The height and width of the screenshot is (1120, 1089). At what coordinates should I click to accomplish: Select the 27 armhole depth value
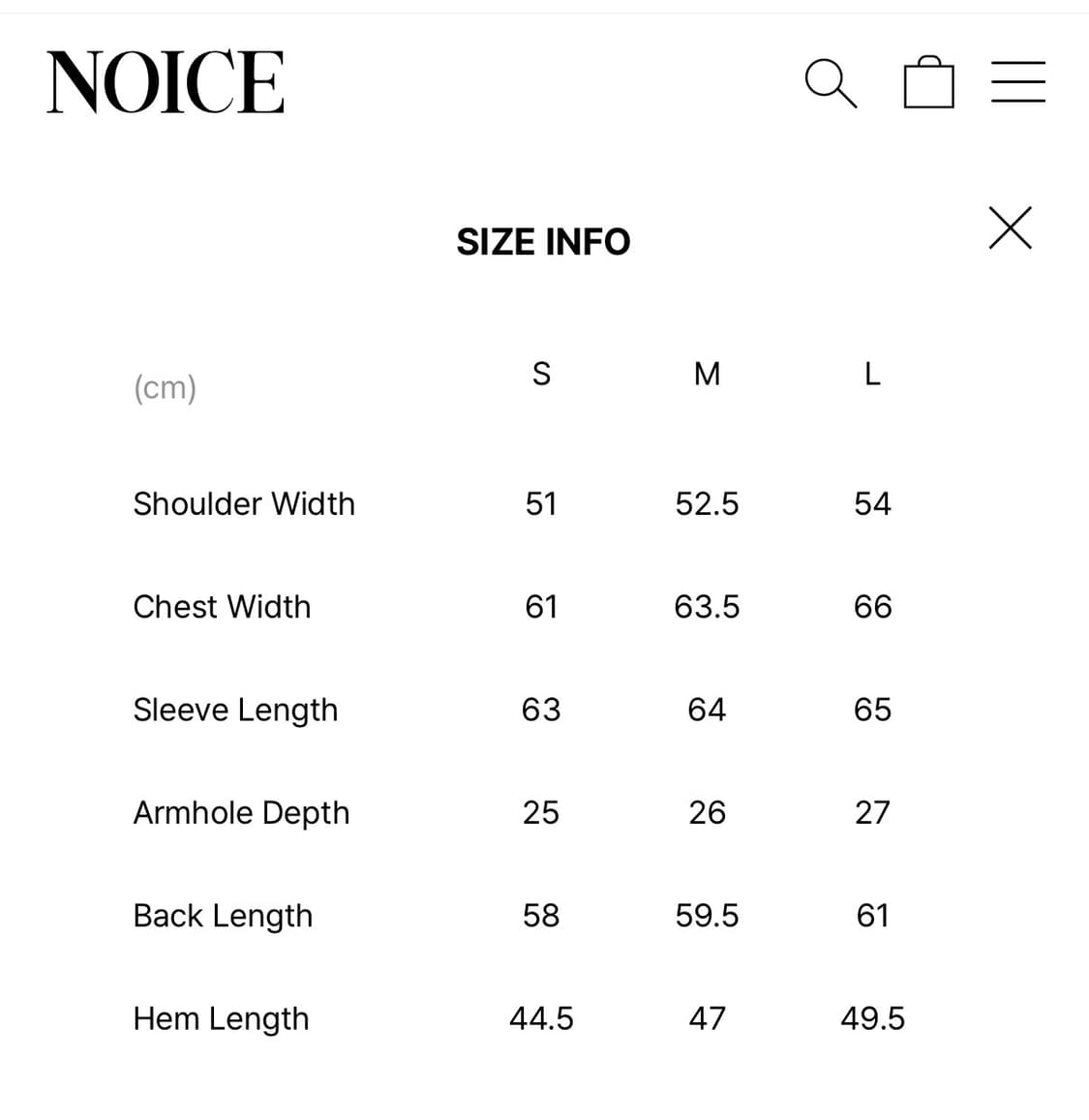872,813
